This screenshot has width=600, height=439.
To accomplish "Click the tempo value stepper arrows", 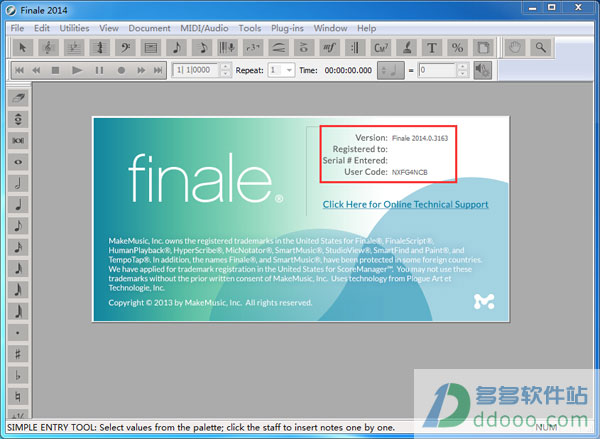I will (x=462, y=70).
